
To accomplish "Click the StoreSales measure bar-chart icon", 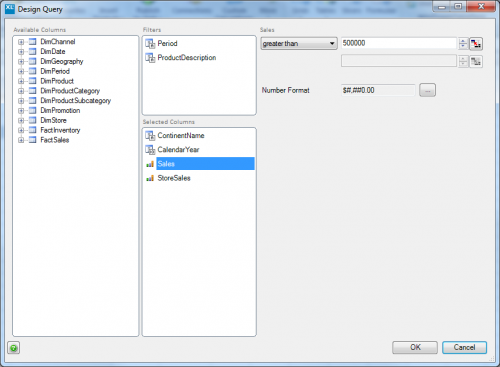I will click(x=150, y=178).
